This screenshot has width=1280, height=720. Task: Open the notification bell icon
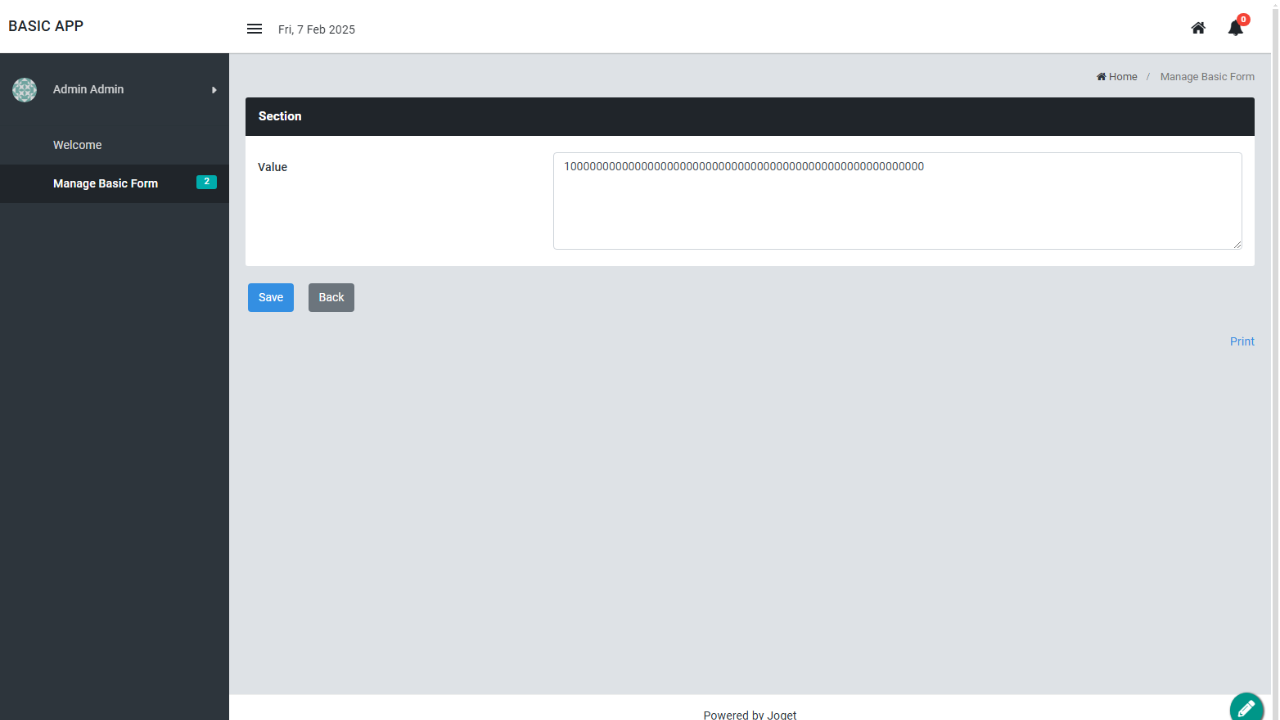[x=1235, y=29]
